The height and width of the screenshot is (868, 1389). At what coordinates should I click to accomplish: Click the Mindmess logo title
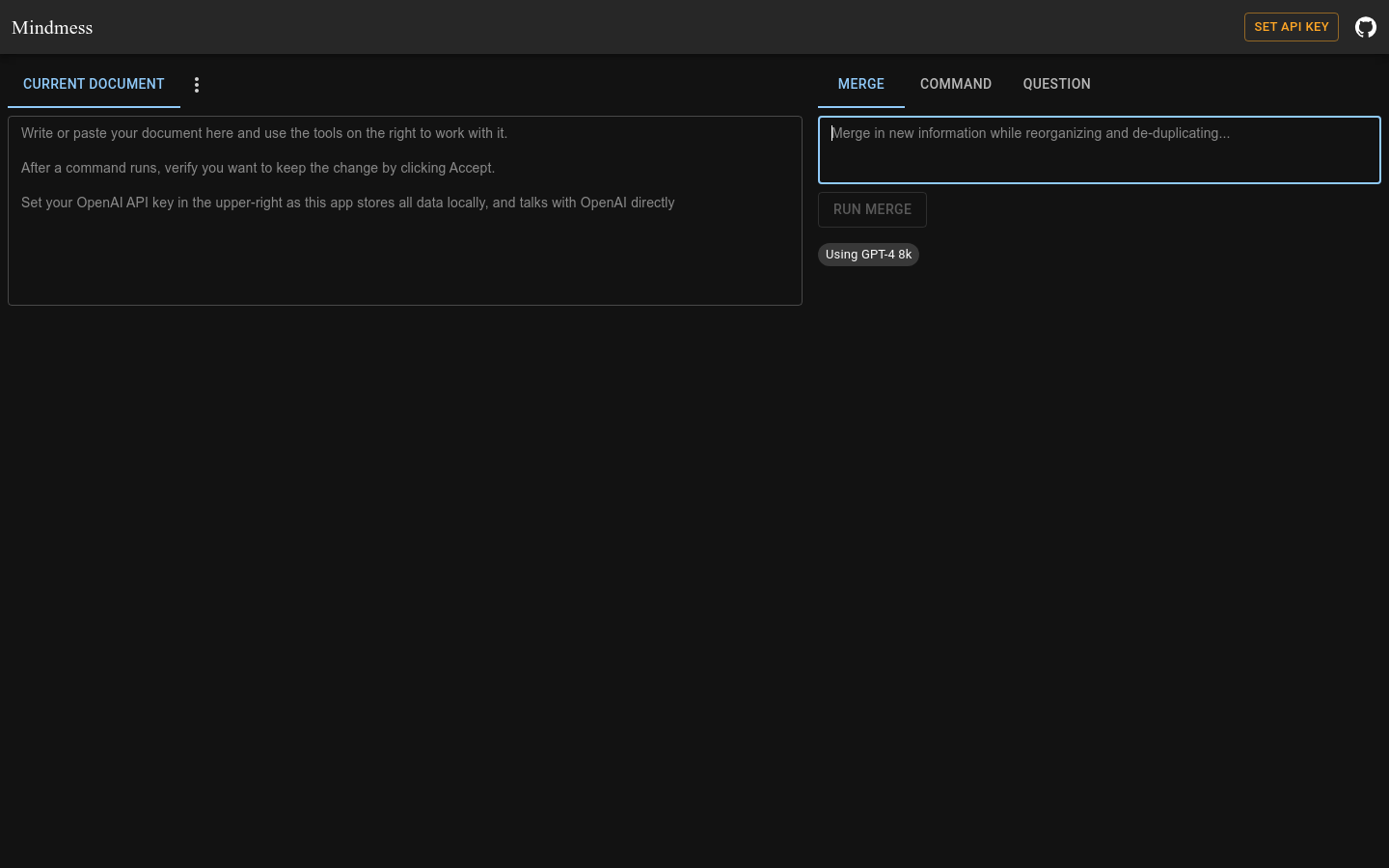[x=52, y=27]
